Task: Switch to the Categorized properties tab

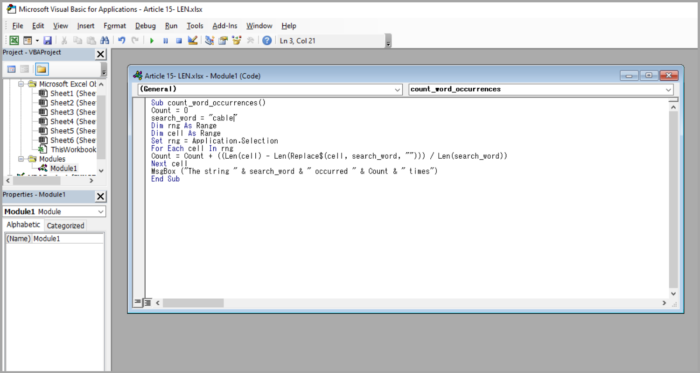Action: click(x=65, y=225)
